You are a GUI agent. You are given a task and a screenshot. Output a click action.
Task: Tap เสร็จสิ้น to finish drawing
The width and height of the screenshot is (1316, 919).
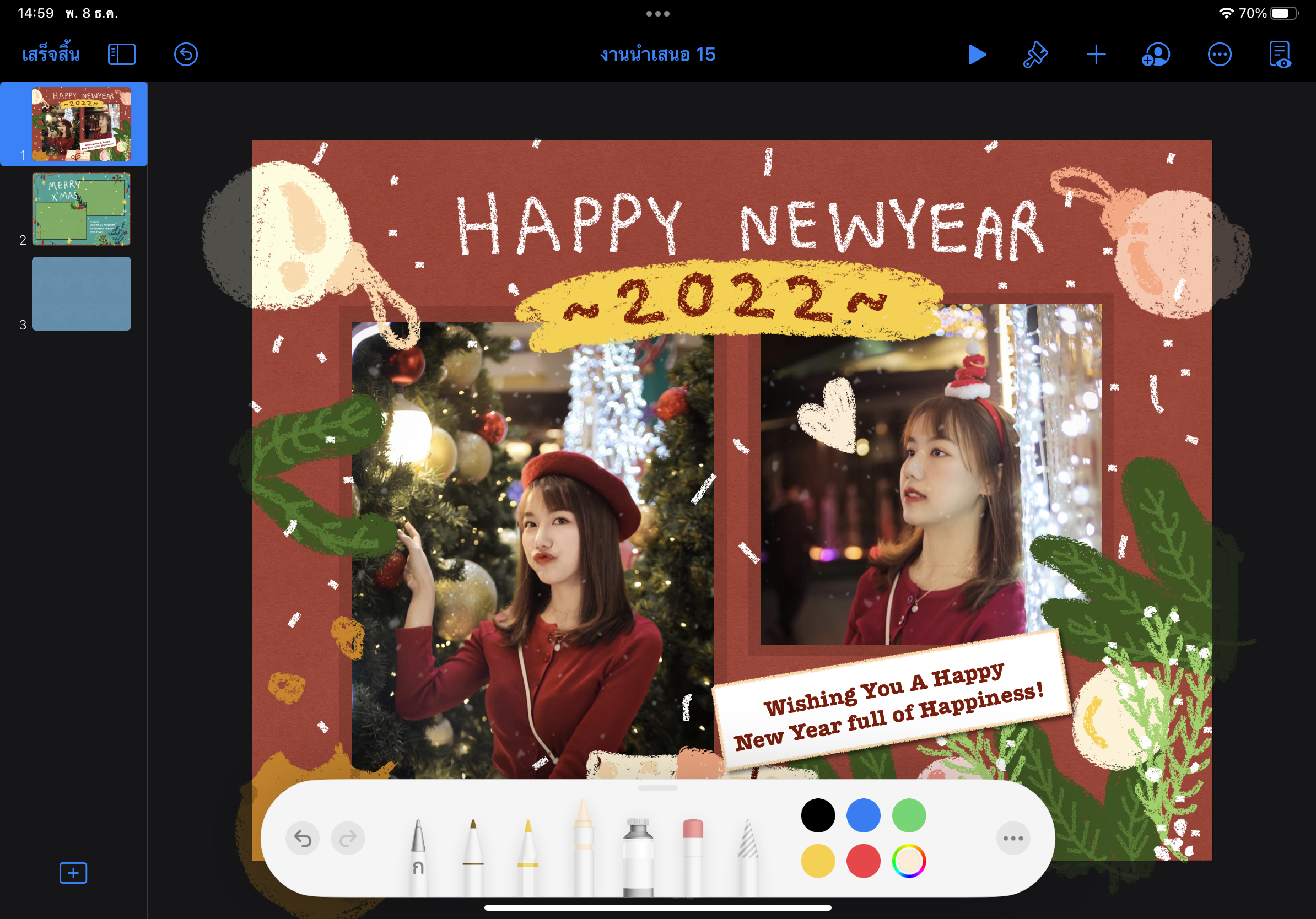tap(51, 55)
